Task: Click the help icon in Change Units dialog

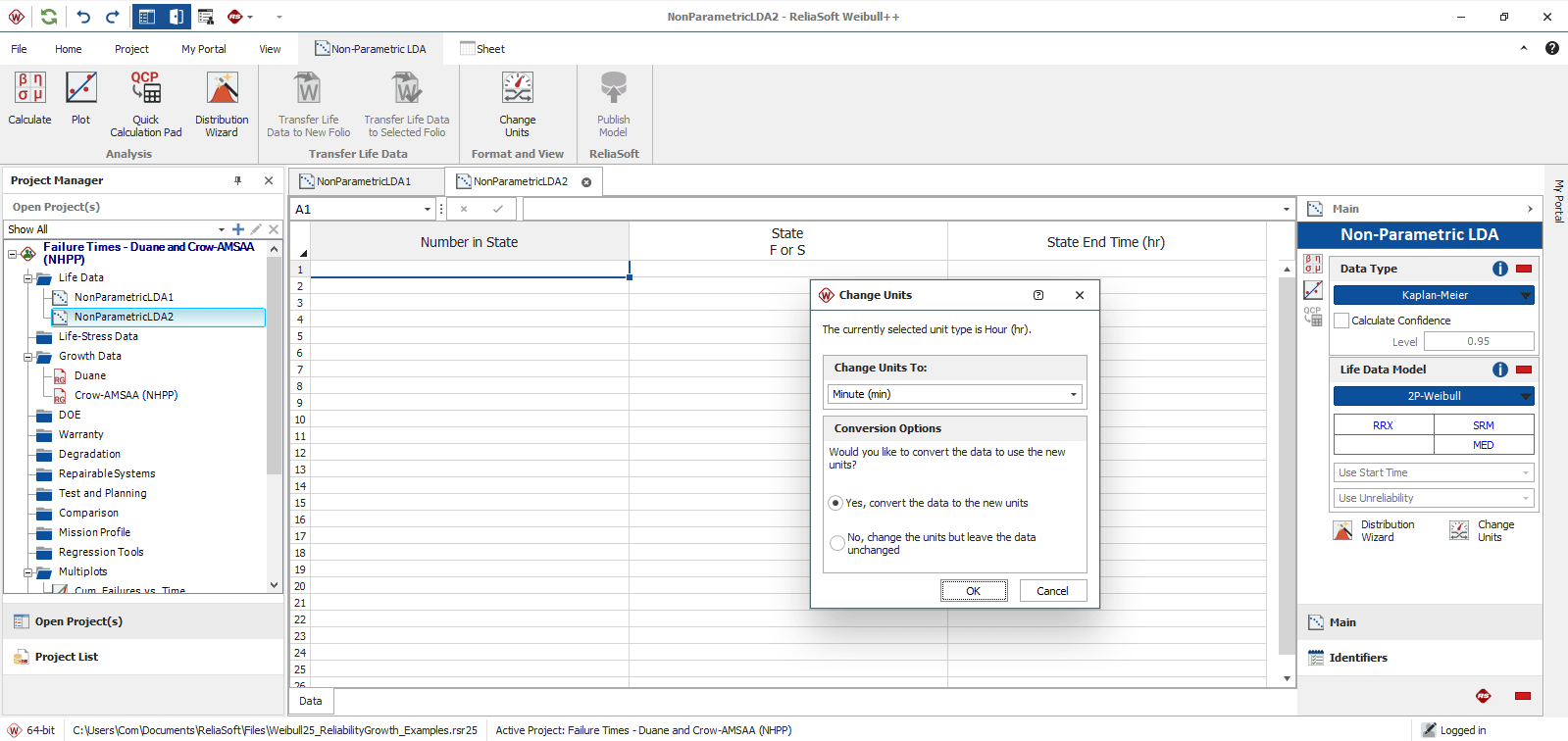Action: pyautogui.click(x=1038, y=295)
